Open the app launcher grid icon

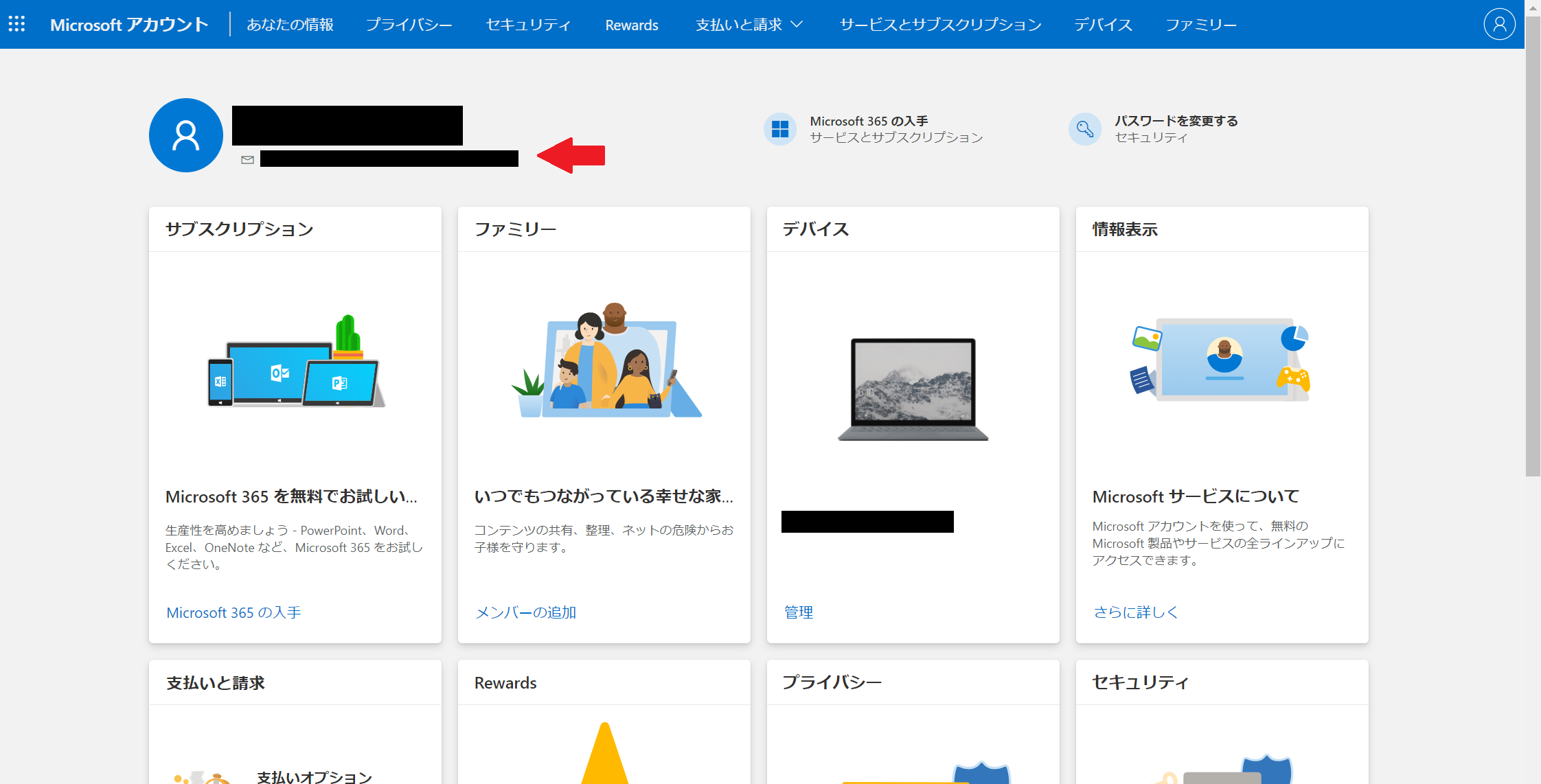coord(17,23)
